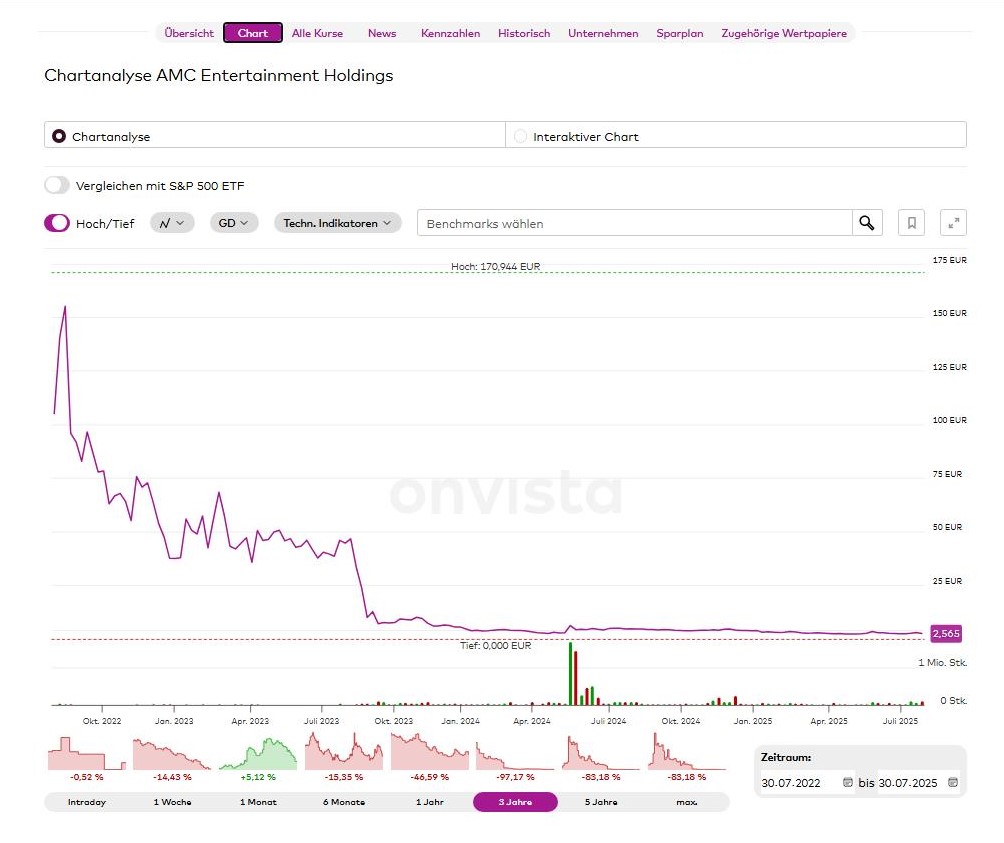Click the 1 Mio. Stk. volume axis label

click(940, 661)
